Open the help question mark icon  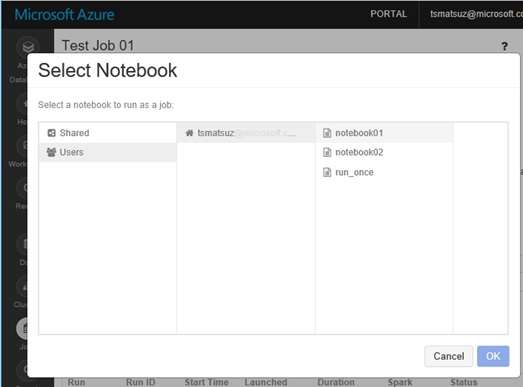(505, 46)
